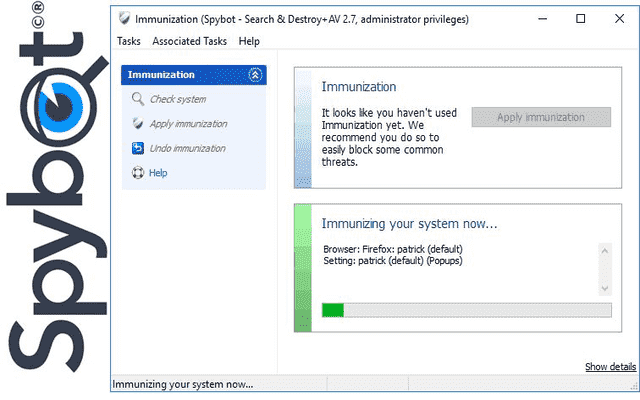Click the Apply immunization shield icon
Screen dimensions: 640x400
coord(138,123)
